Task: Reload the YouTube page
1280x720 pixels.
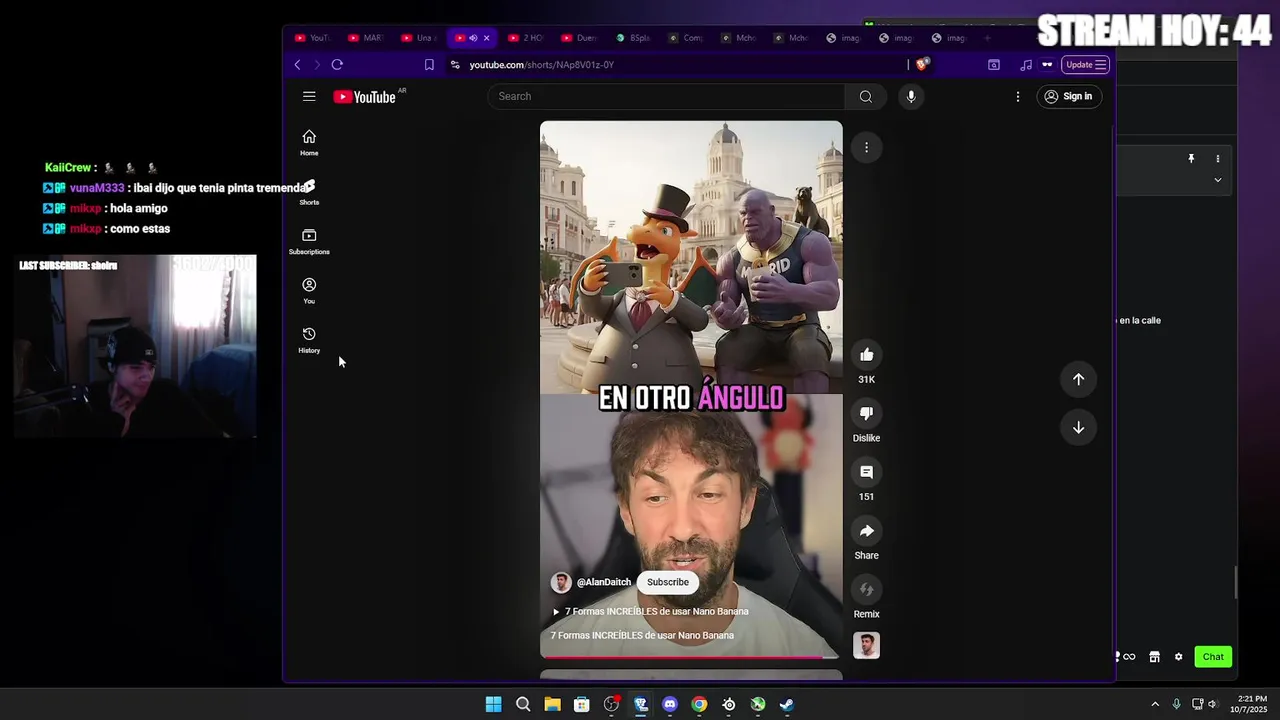Action: tap(337, 64)
